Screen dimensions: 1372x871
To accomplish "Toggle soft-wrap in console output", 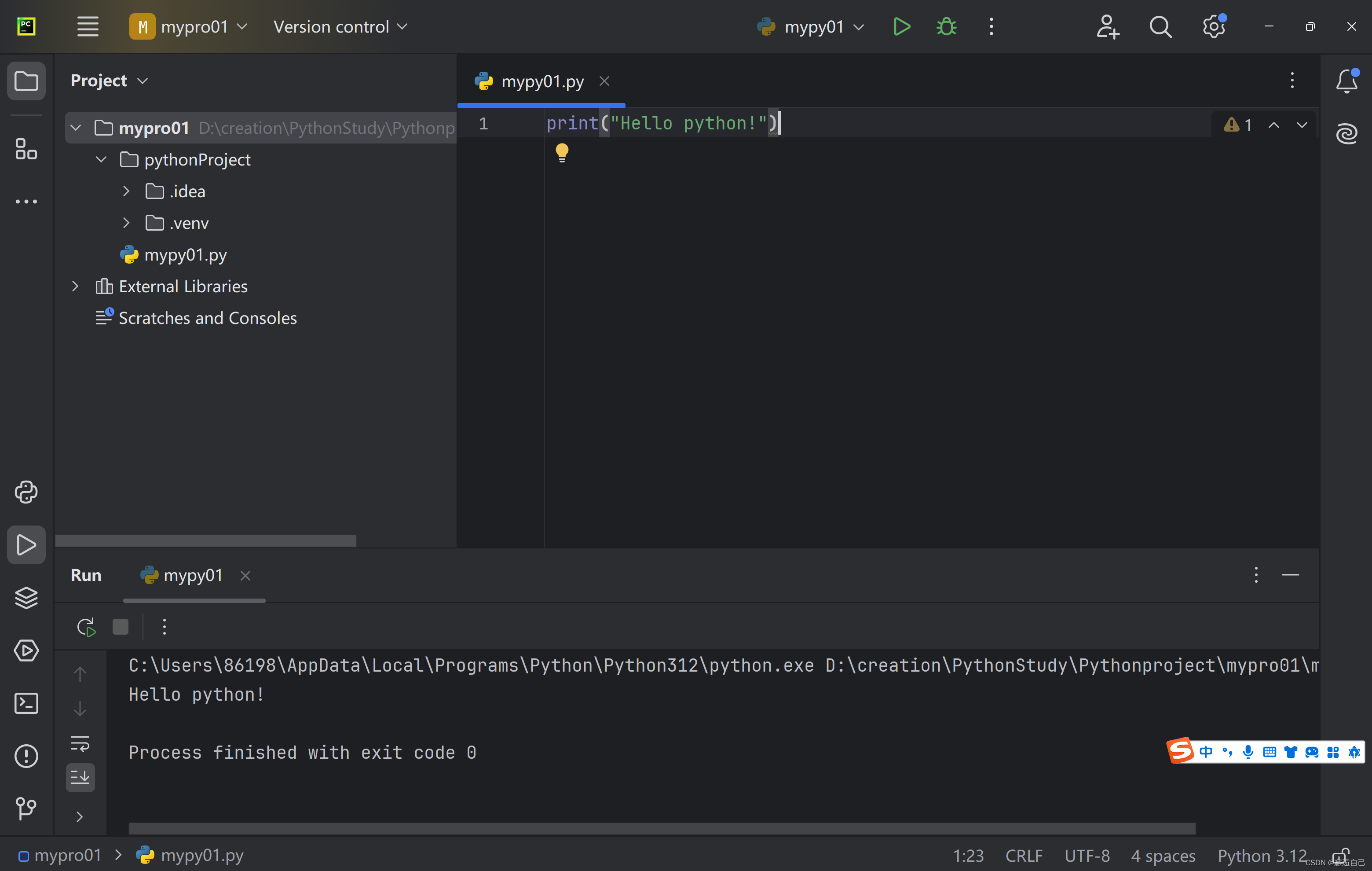I will [x=80, y=744].
